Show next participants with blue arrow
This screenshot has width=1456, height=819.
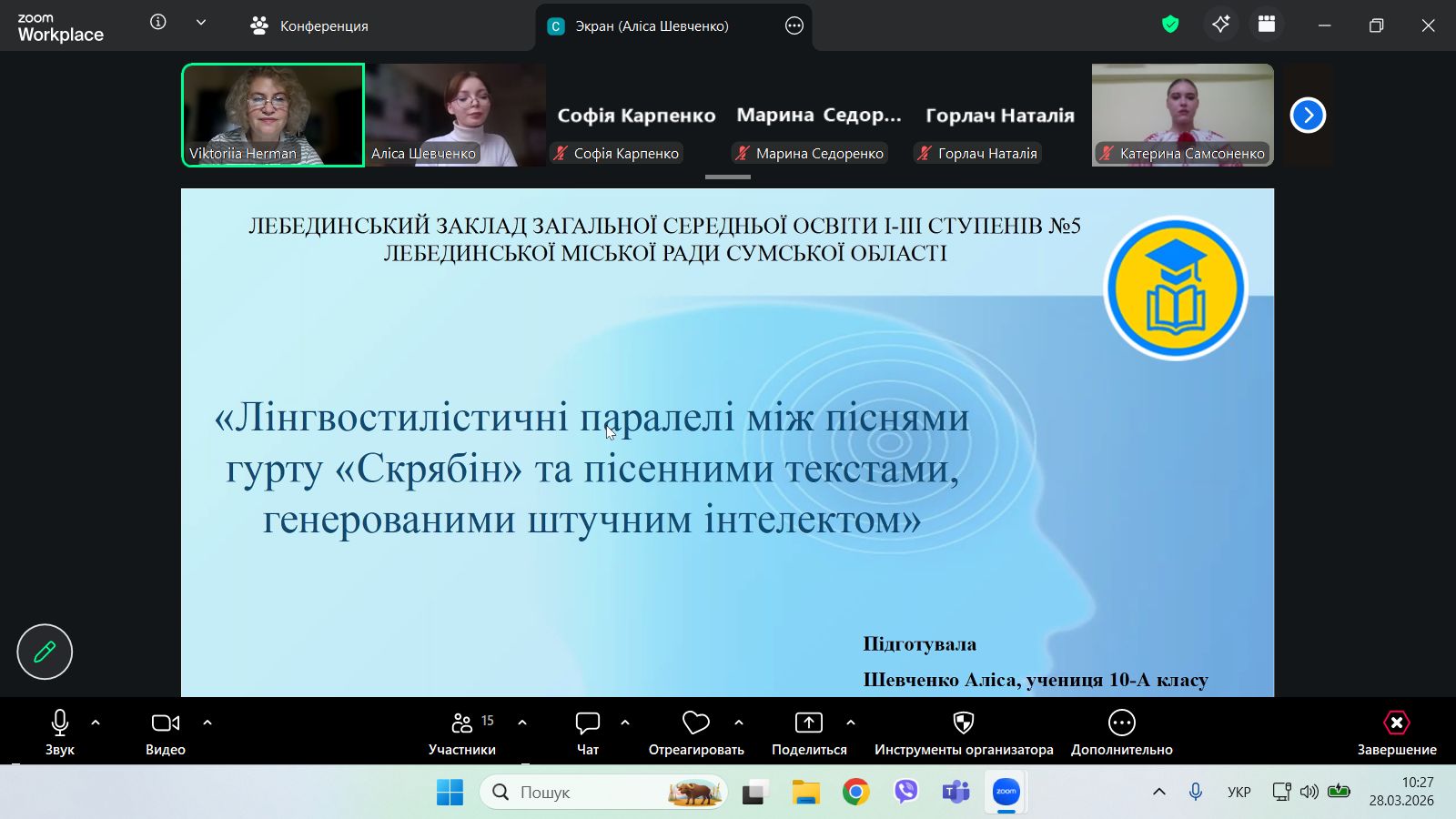click(1308, 116)
